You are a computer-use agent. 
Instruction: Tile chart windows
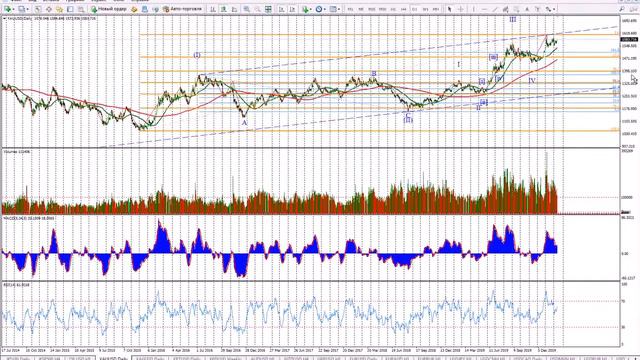[x=268, y=9]
